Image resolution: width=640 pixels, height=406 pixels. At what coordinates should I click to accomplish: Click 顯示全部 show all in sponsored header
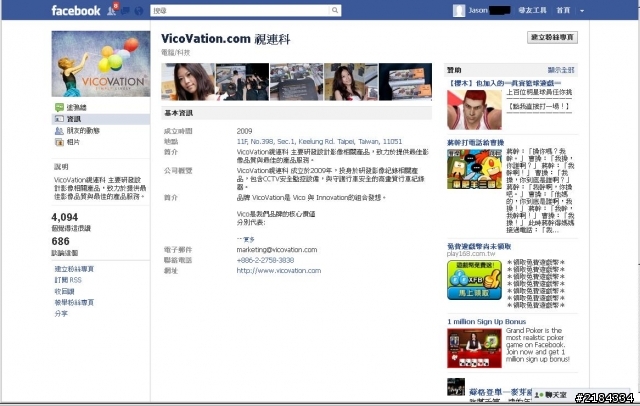[561, 70]
